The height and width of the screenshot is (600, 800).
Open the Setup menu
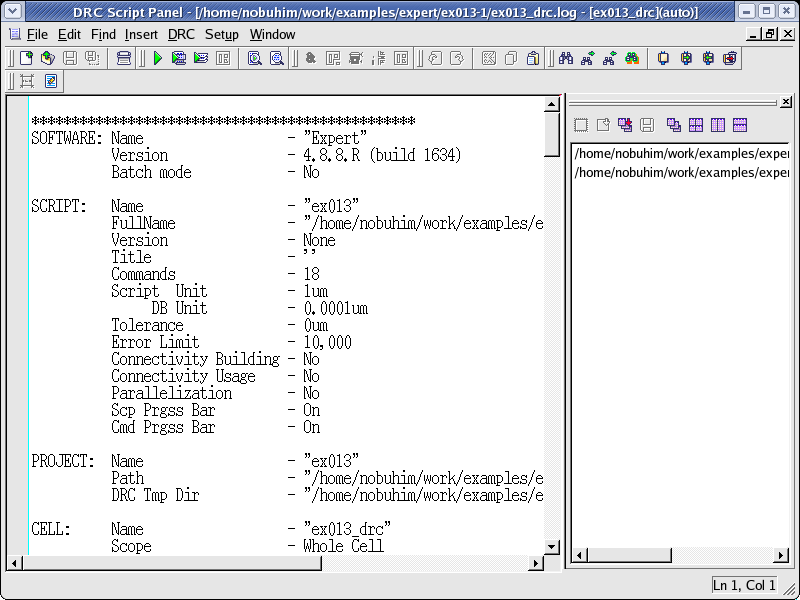tap(221, 35)
